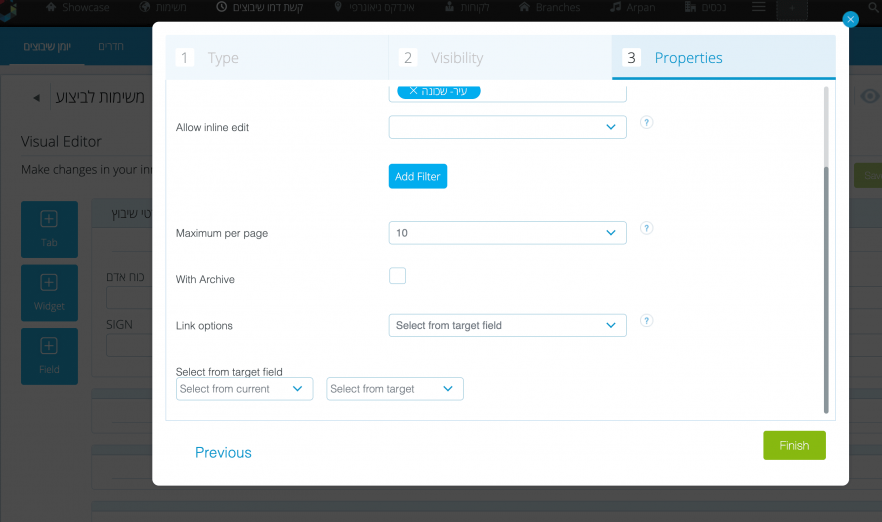Click the green Finish button

click(794, 446)
